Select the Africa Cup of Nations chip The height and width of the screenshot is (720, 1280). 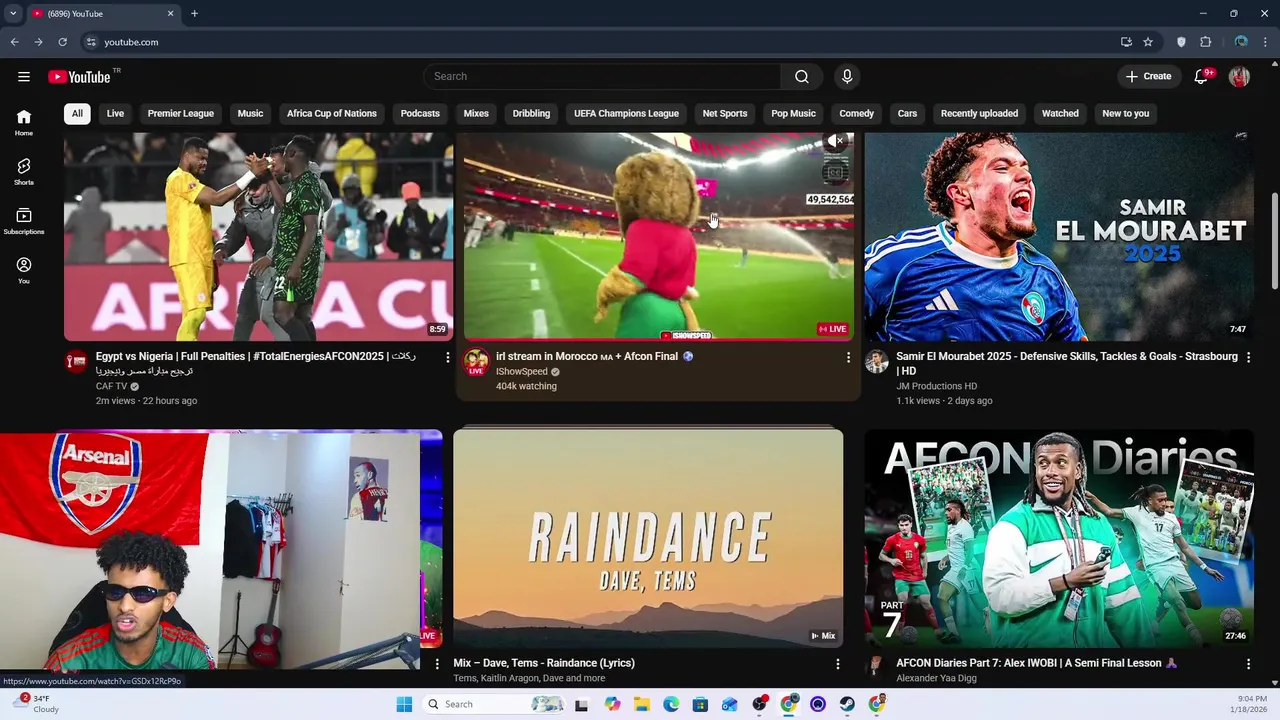pyautogui.click(x=332, y=113)
